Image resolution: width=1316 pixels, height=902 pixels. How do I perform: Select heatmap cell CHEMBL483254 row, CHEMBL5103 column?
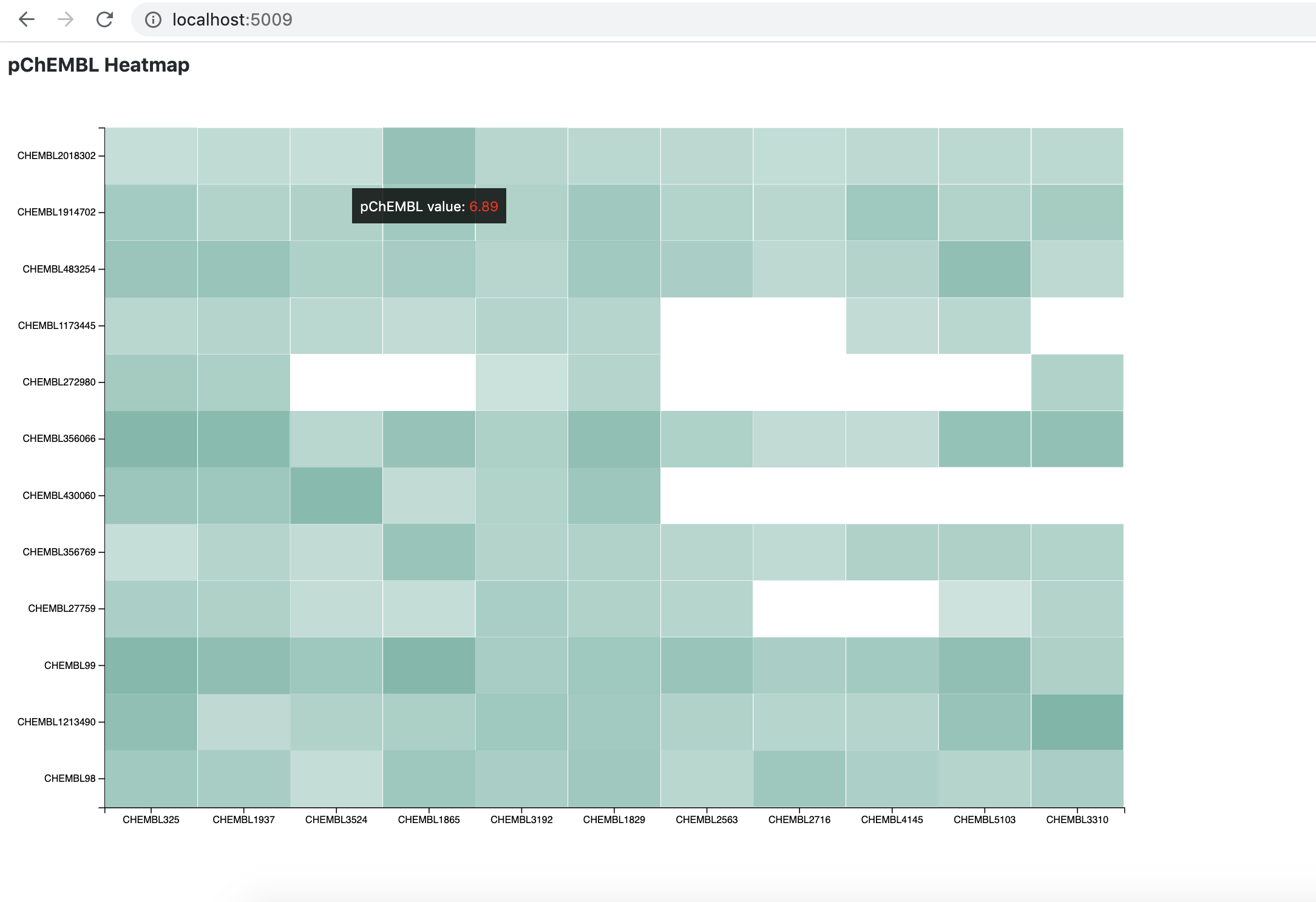point(985,269)
